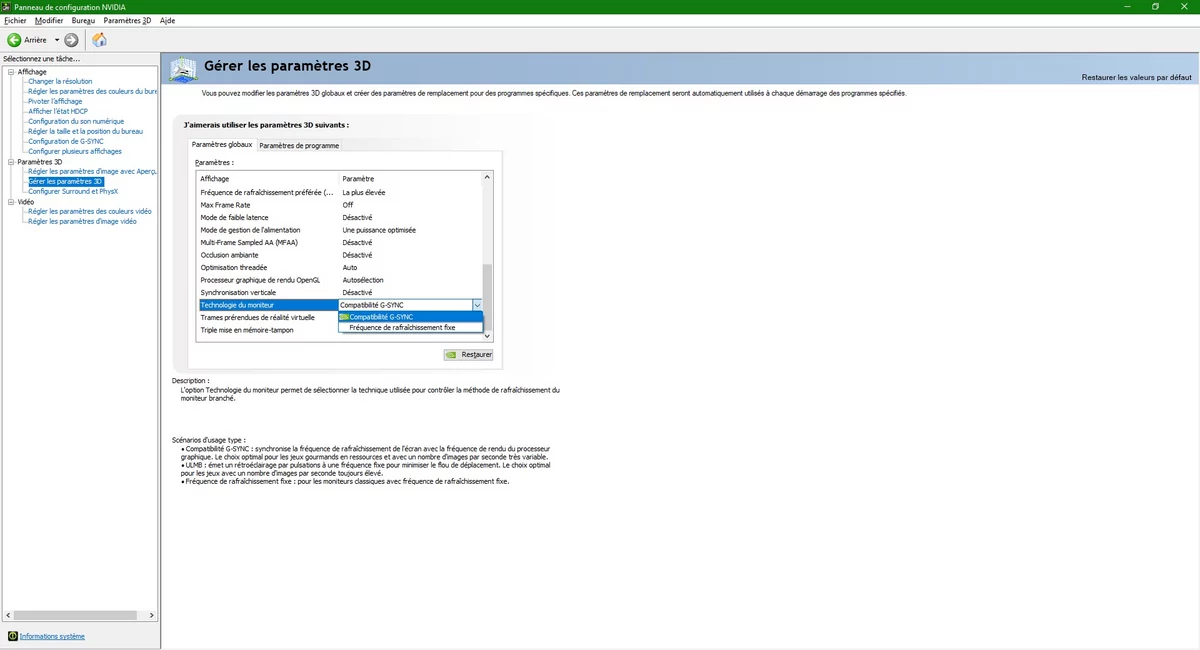Switch to the Paramètres globaux tab
The height and width of the screenshot is (650, 1200).
coord(222,145)
